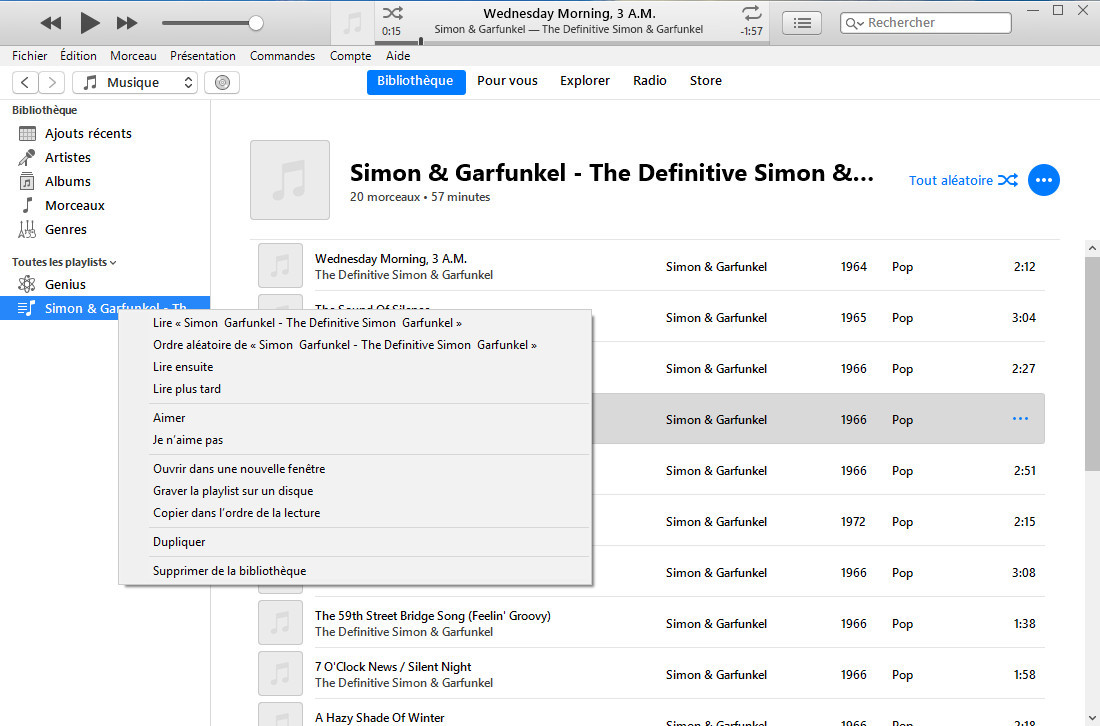Open the Présentation menu

(x=203, y=56)
